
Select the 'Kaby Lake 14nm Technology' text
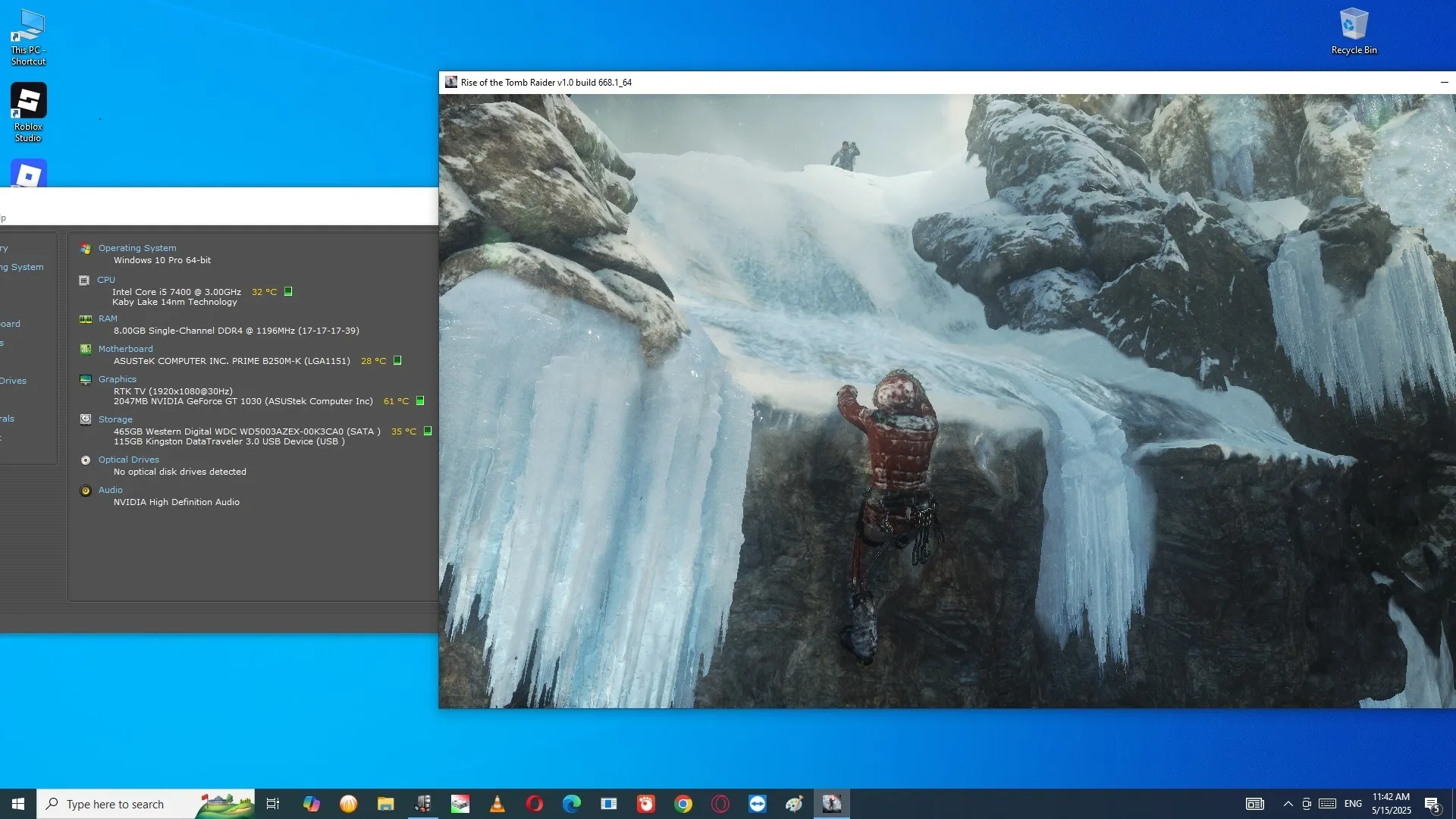[x=174, y=302]
